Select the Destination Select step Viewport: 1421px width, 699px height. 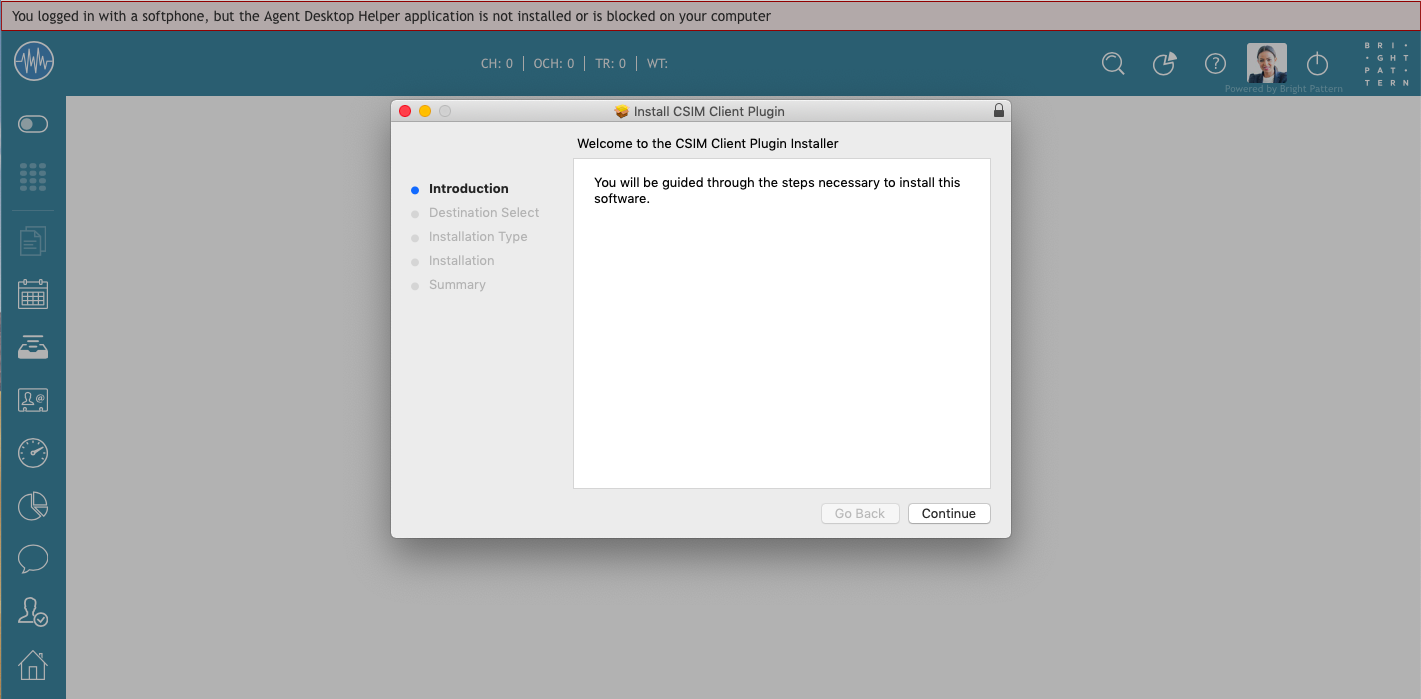[484, 213]
